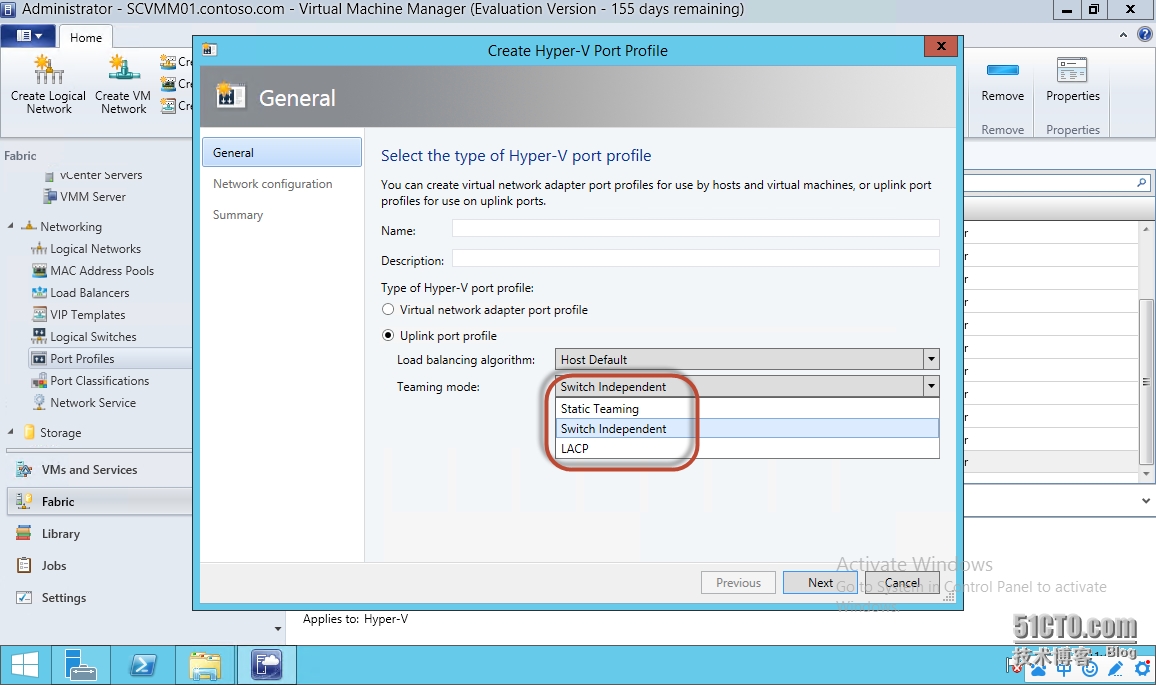
Task: Click the Load Balancers icon
Action: (40, 293)
